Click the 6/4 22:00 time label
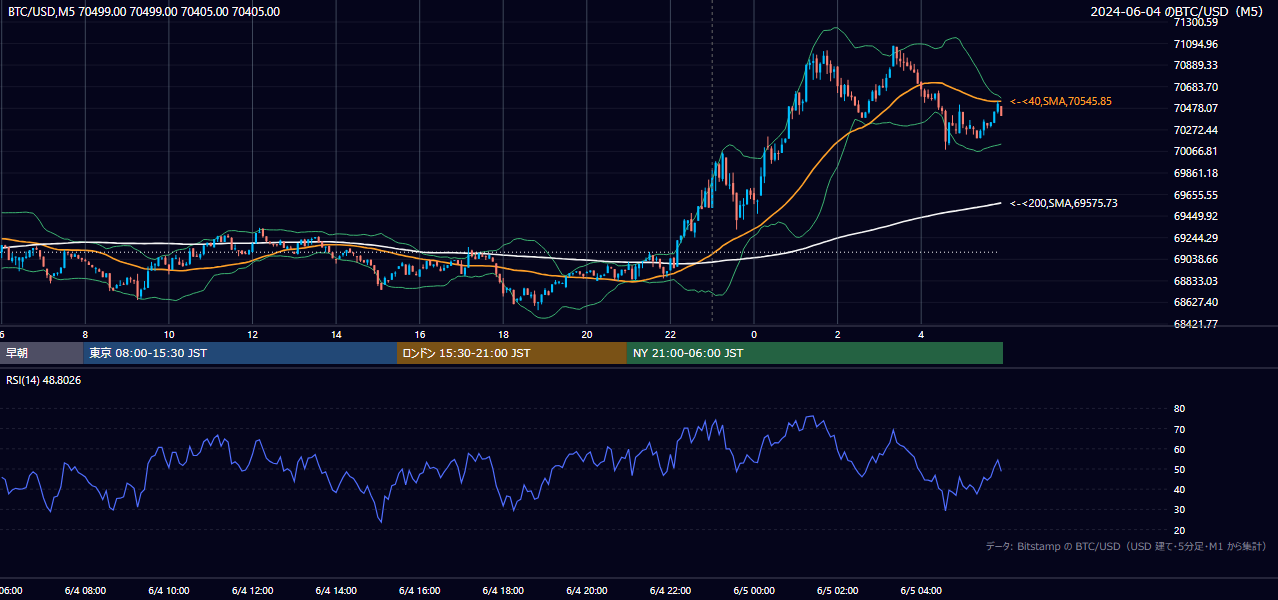The width and height of the screenshot is (1278, 600). pos(670,591)
